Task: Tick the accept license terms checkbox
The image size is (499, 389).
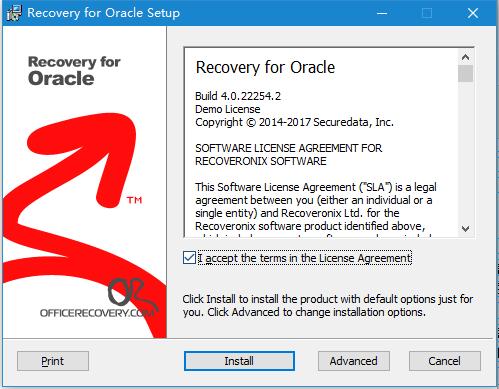Action: (x=189, y=258)
